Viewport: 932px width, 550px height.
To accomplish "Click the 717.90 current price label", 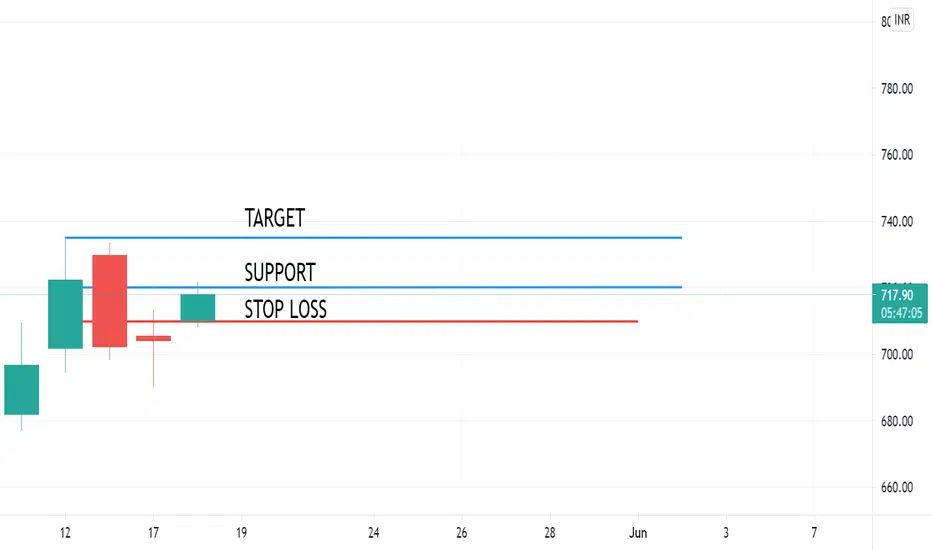I will [x=900, y=303].
